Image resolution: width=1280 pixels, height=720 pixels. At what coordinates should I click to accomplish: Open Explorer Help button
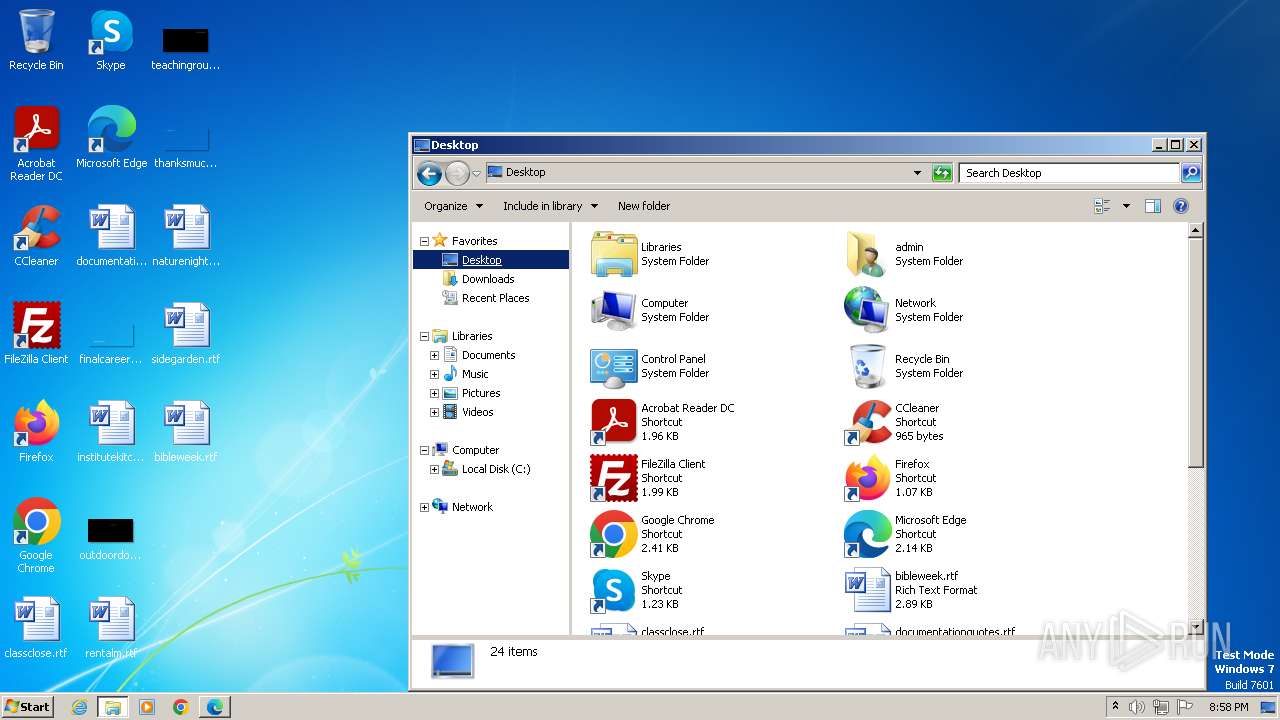tap(1180, 206)
